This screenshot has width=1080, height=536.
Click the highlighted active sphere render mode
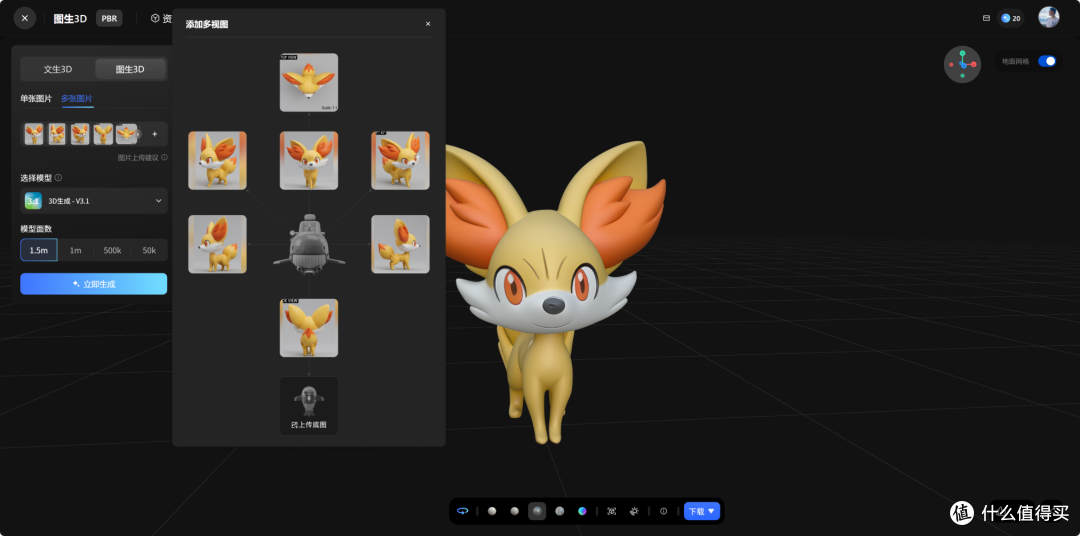(x=537, y=511)
